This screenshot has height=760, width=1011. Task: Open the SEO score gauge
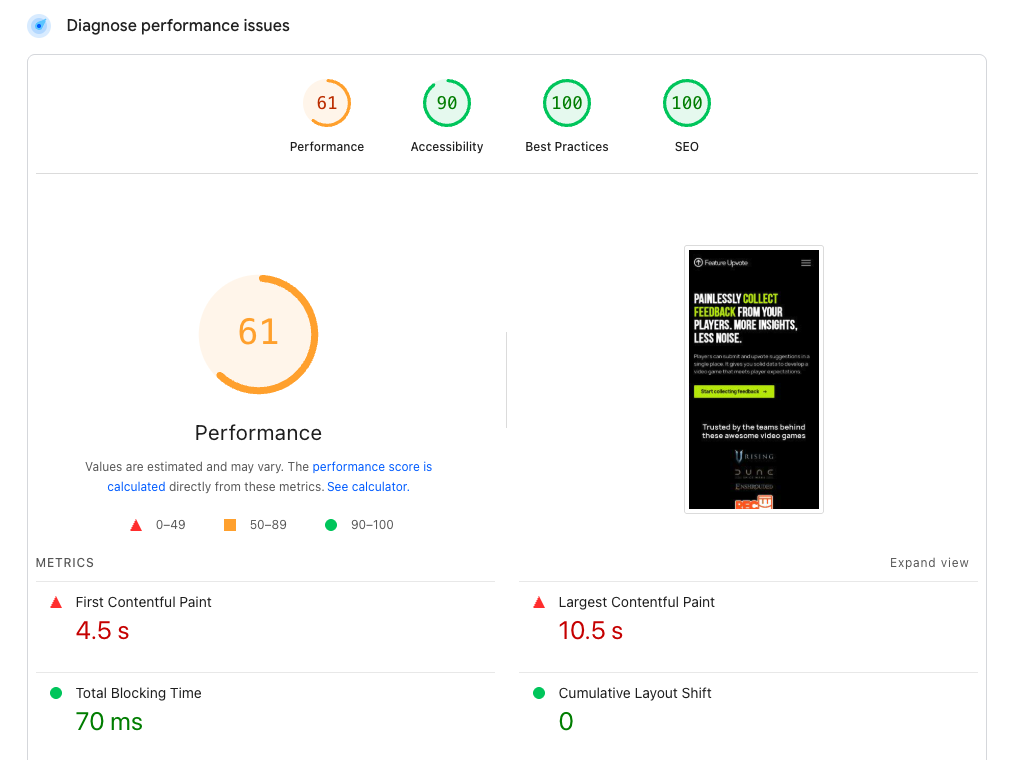[686, 102]
